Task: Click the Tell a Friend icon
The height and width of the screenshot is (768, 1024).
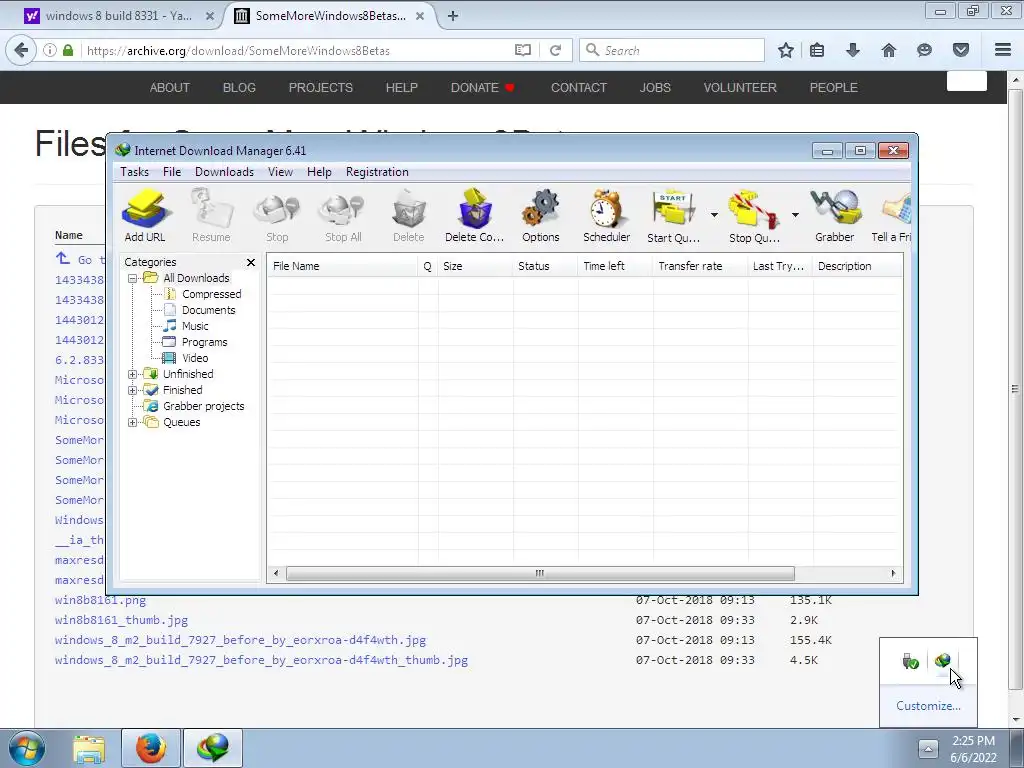Action: pyautogui.click(x=892, y=216)
